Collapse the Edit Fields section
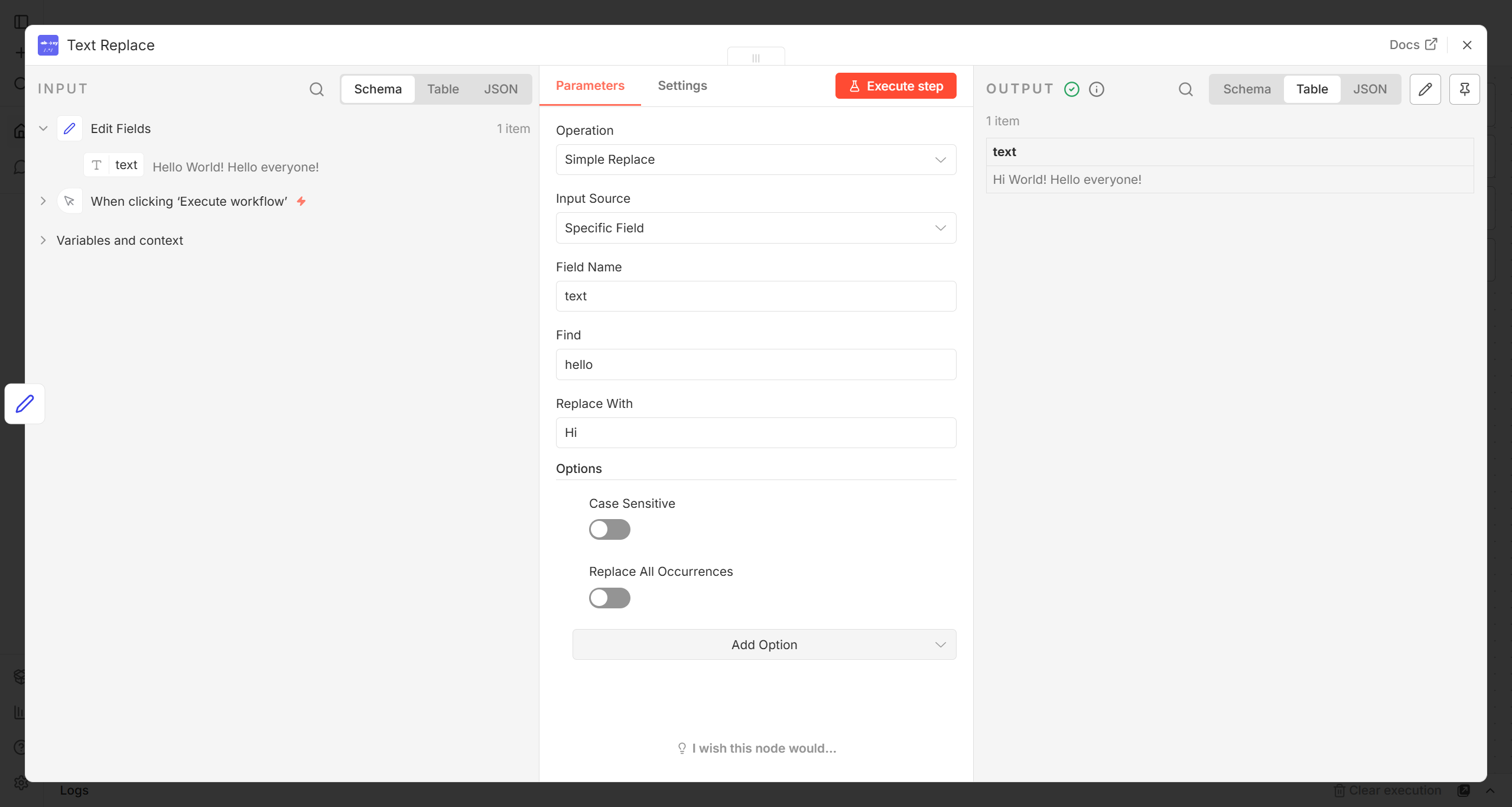1512x807 pixels. pyautogui.click(x=43, y=128)
